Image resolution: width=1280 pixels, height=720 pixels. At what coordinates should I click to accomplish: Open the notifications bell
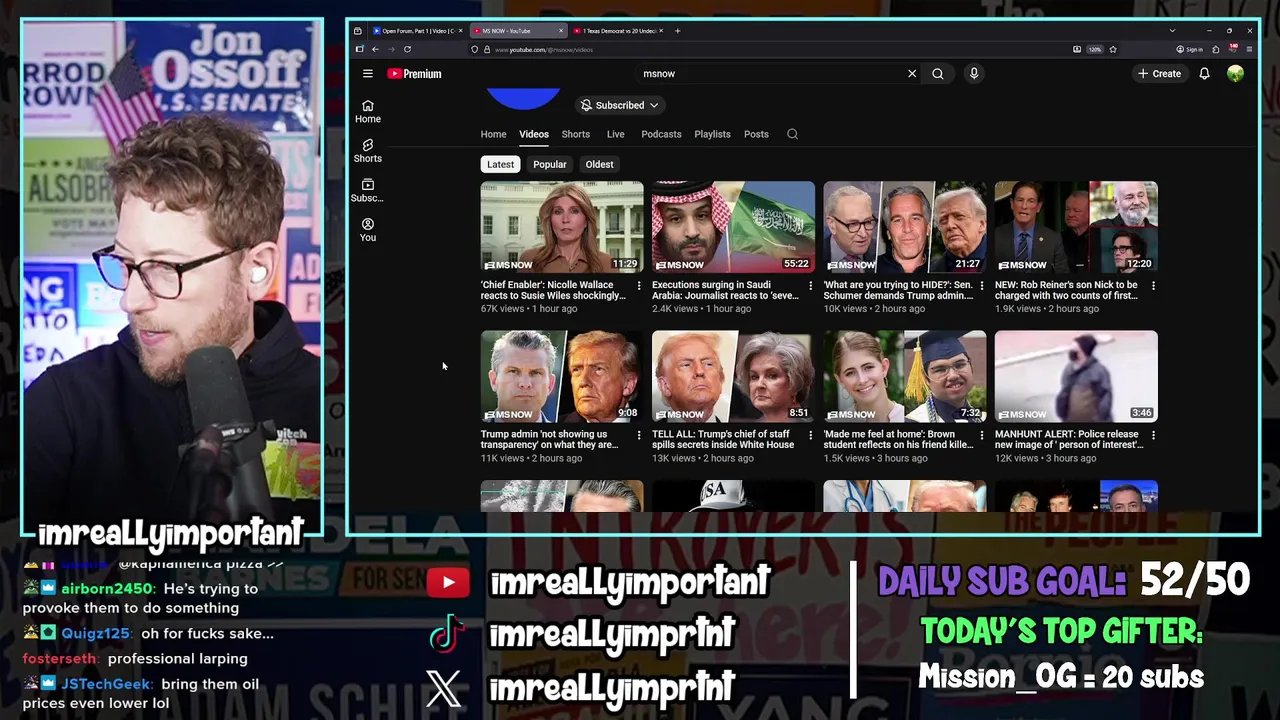pyautogui.click(x=1205, y=74)
